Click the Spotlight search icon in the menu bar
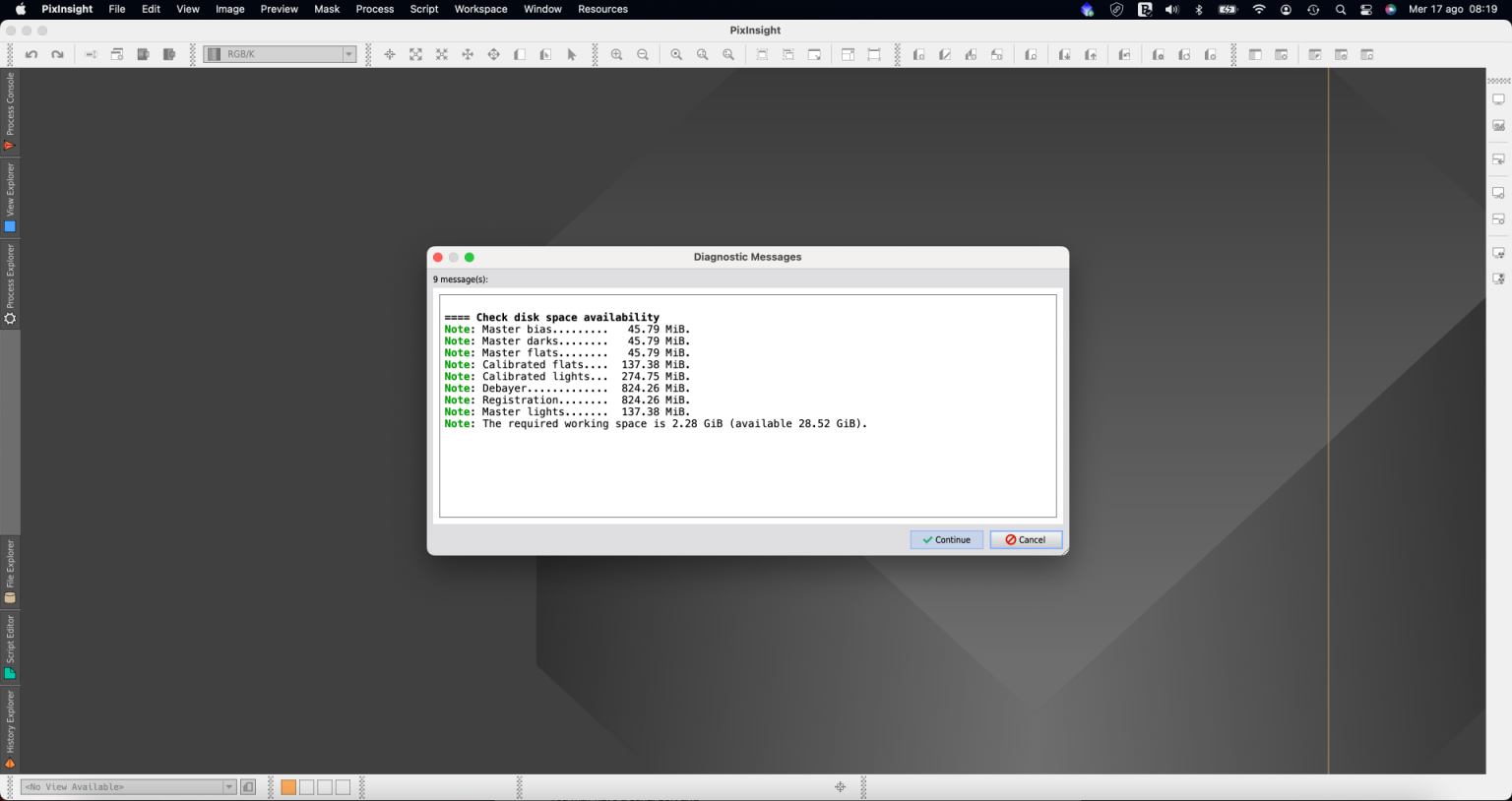The image size is (1512, 801). click(1340, 9)
